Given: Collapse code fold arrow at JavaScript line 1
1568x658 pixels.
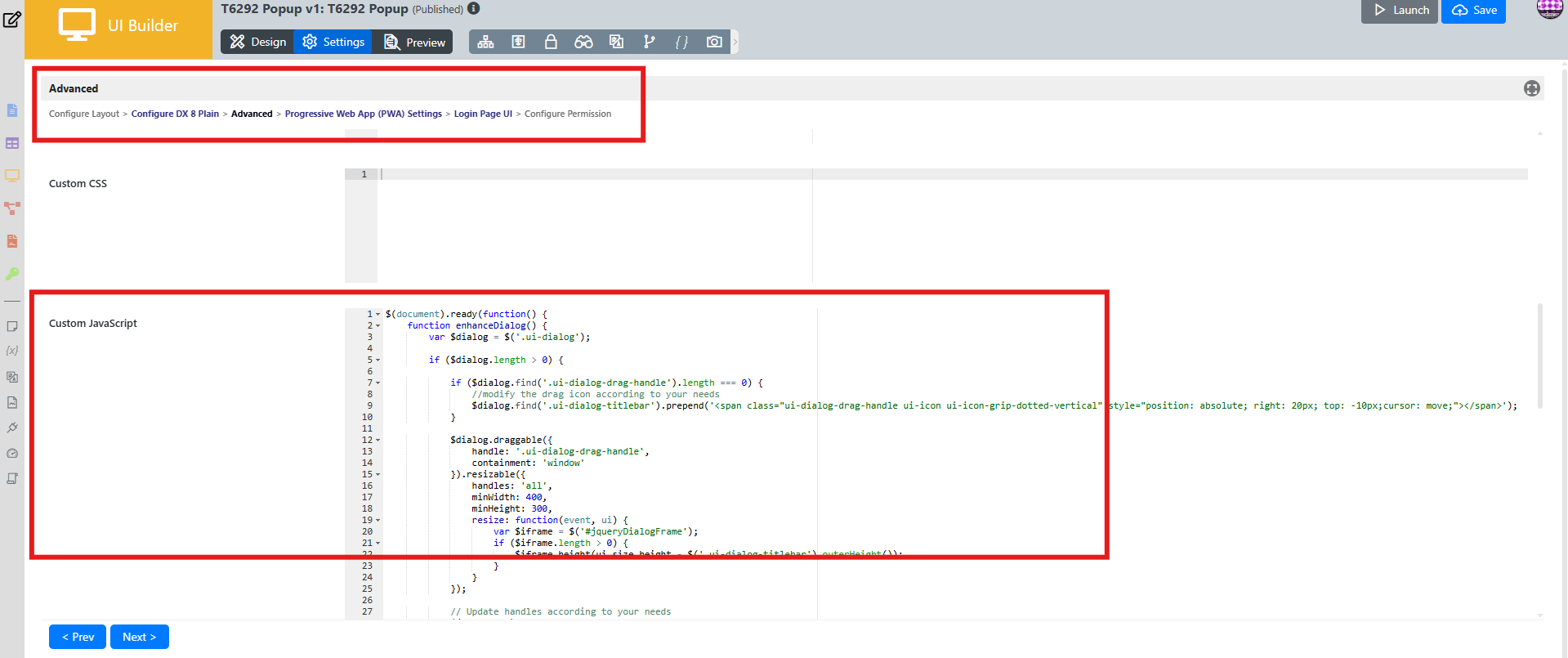Looking at the screenshot, I should coord(377,315).
